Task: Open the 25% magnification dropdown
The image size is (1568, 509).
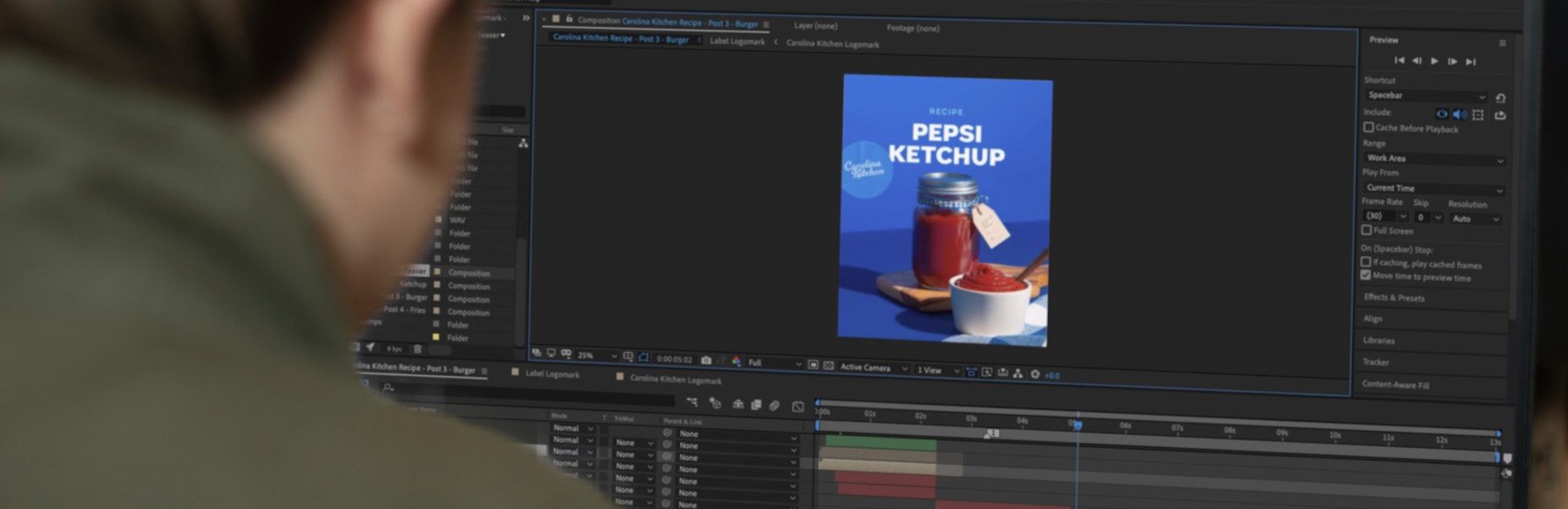Action: [597, 356]
